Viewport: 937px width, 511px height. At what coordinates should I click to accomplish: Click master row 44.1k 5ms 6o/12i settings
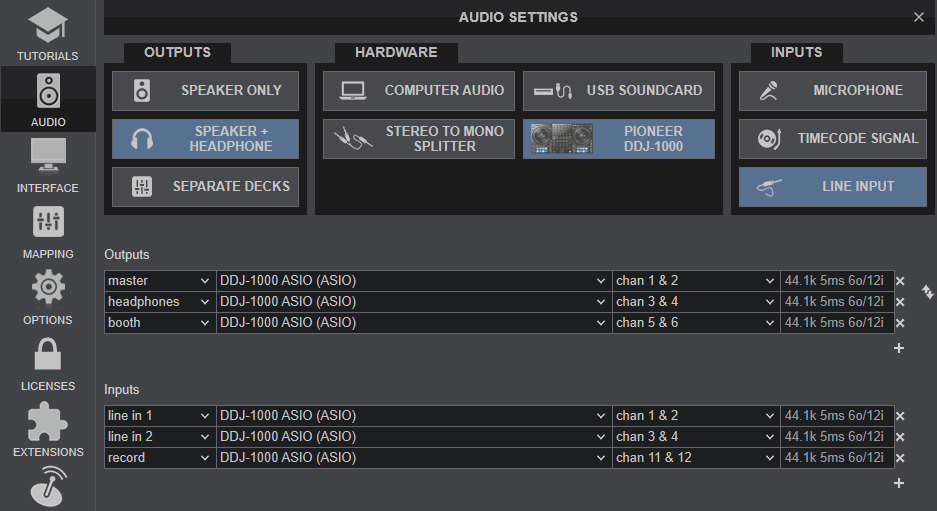click(x=837, y=281)
